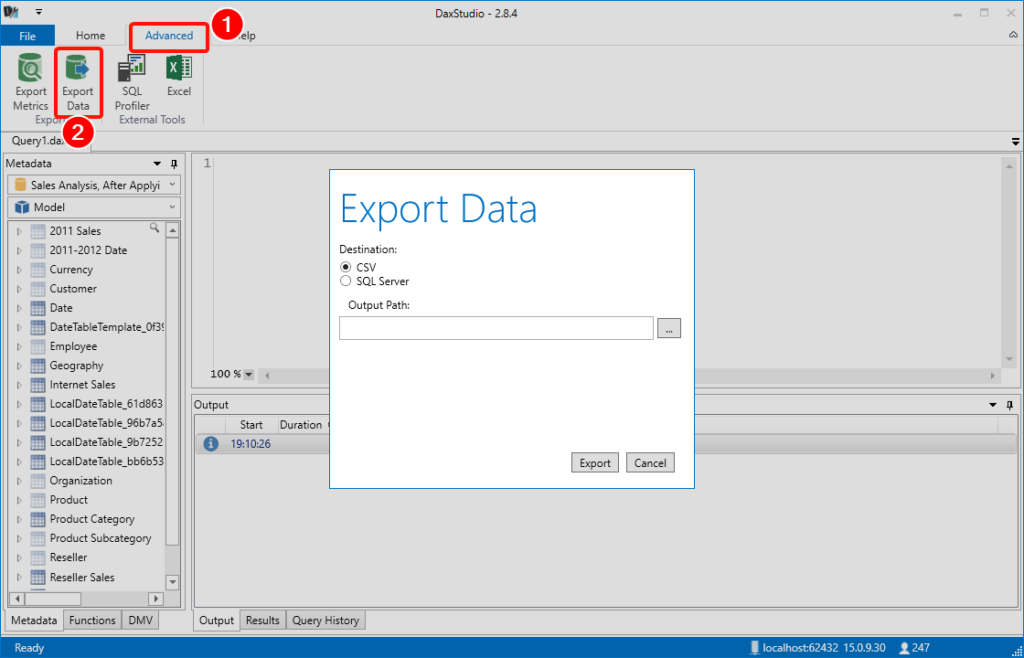This screenshot has height=658, width=1024.
Task: Click the Start column header in Output
Action: pos(251,425)
